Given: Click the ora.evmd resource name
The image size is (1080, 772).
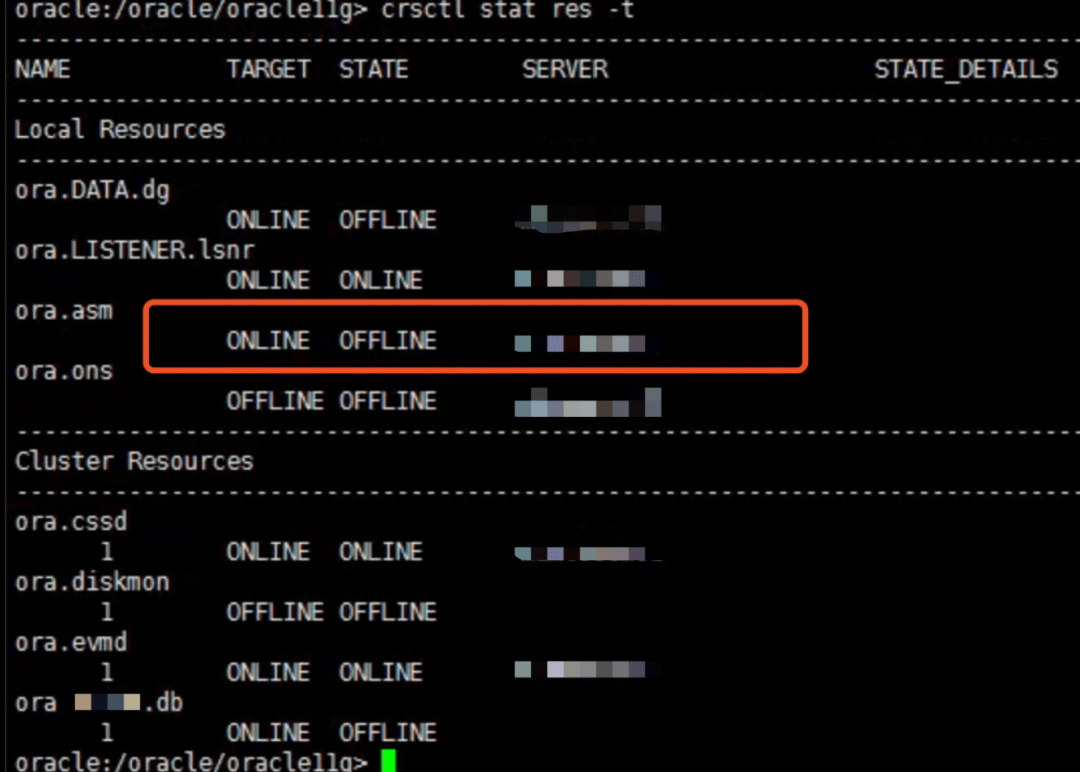Looking at the screenshot, I should (x=71, y=643).
